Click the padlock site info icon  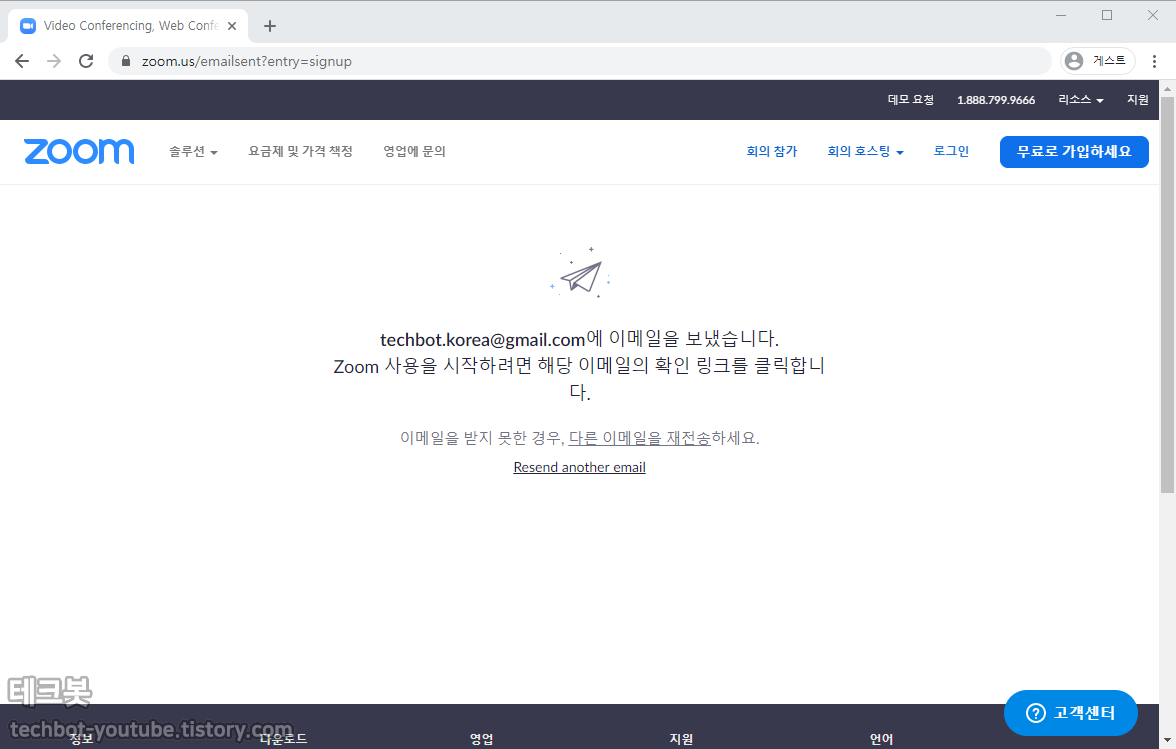tap(126, 61)
